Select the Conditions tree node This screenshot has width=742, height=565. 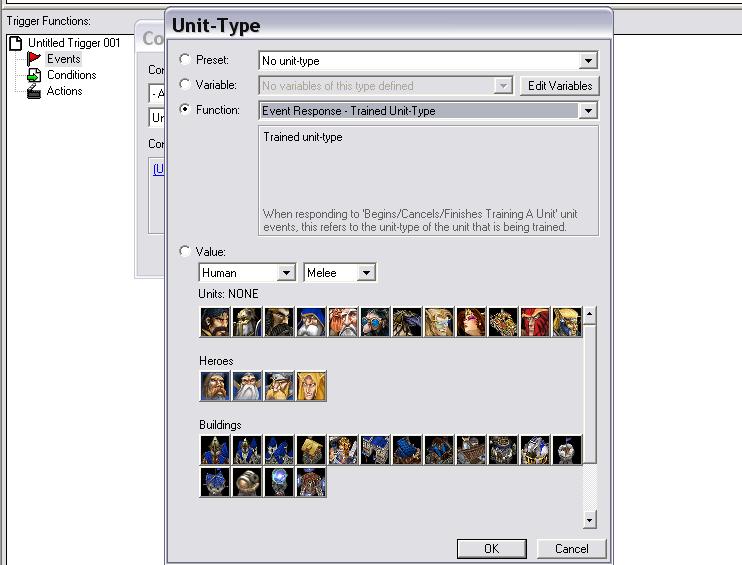pos(71,75)
